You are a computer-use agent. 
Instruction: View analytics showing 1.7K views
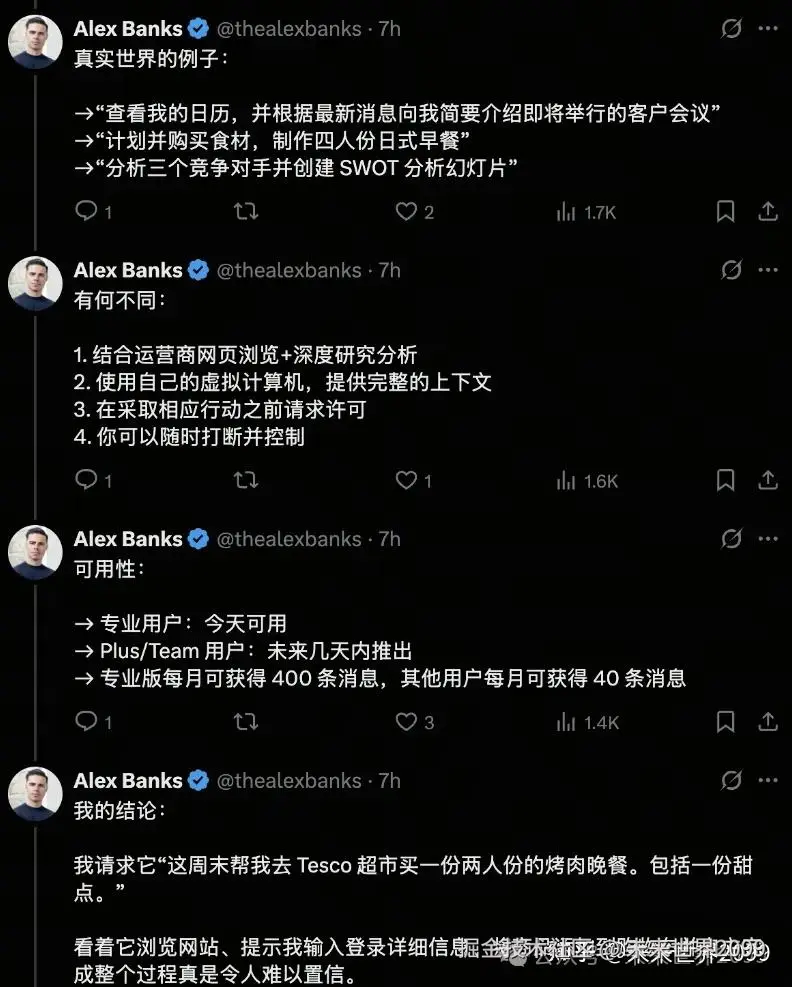point(587,212)
